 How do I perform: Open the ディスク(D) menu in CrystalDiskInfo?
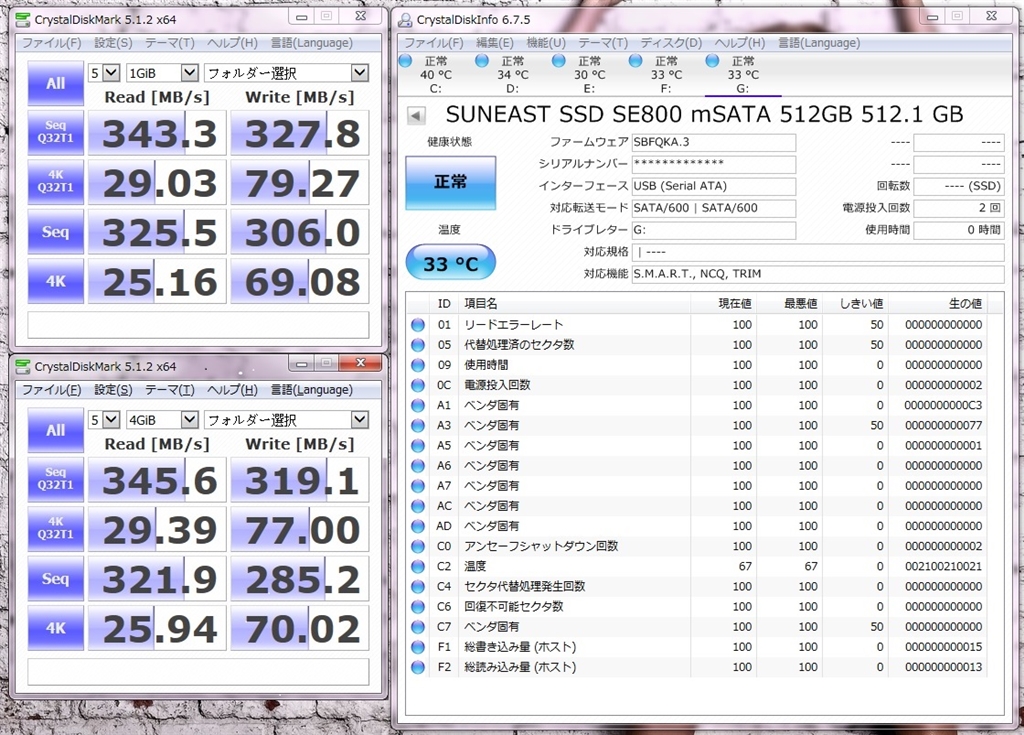(671, 43)
